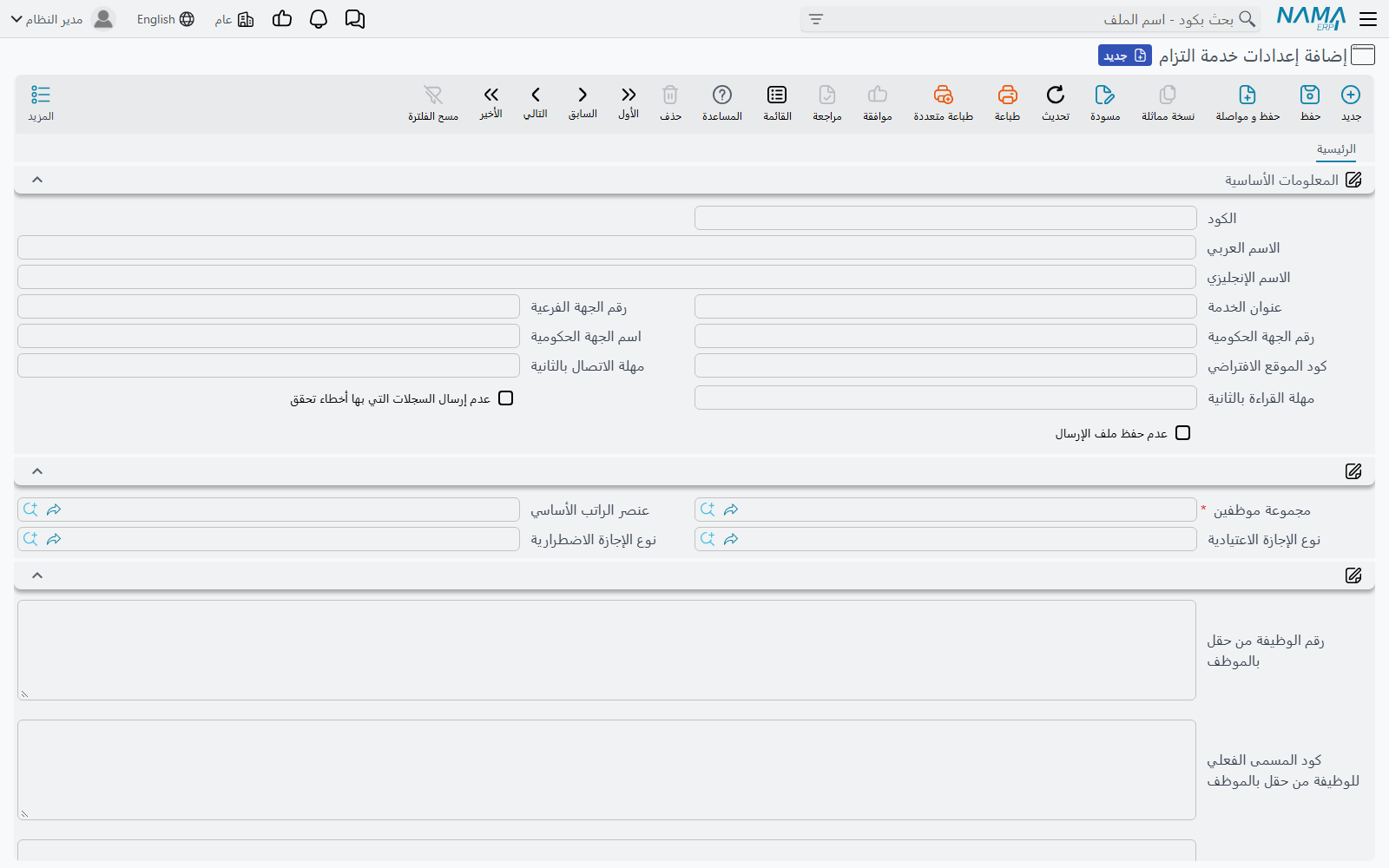
Task: Collapse المعلومات الأساسية section
Action: pos(37,180)
